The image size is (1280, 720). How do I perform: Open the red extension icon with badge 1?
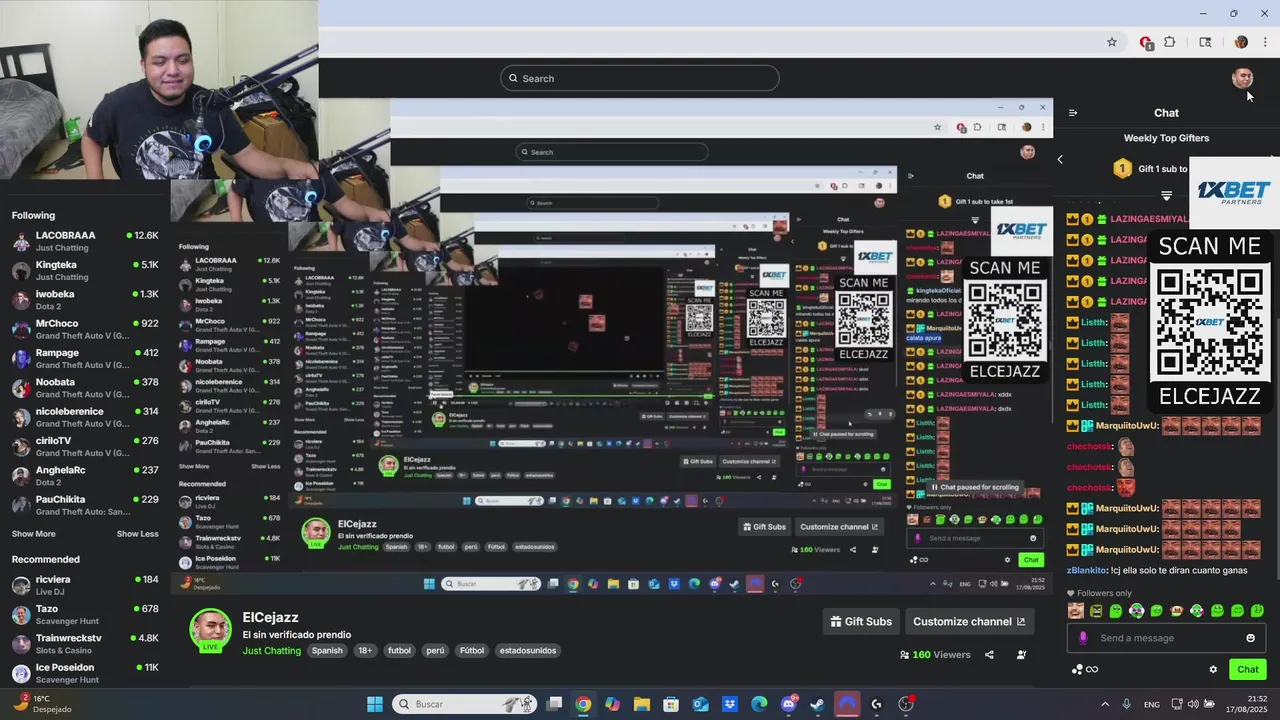[1147, 42]
